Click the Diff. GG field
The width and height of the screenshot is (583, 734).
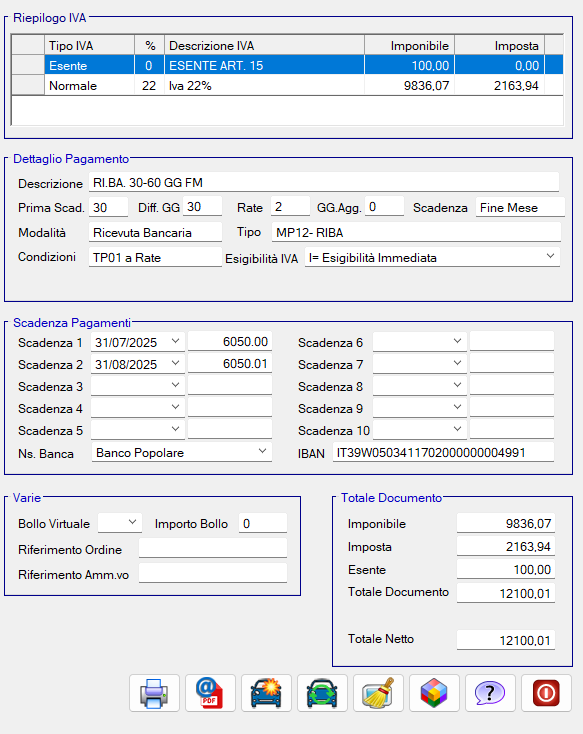coord(202,206)
